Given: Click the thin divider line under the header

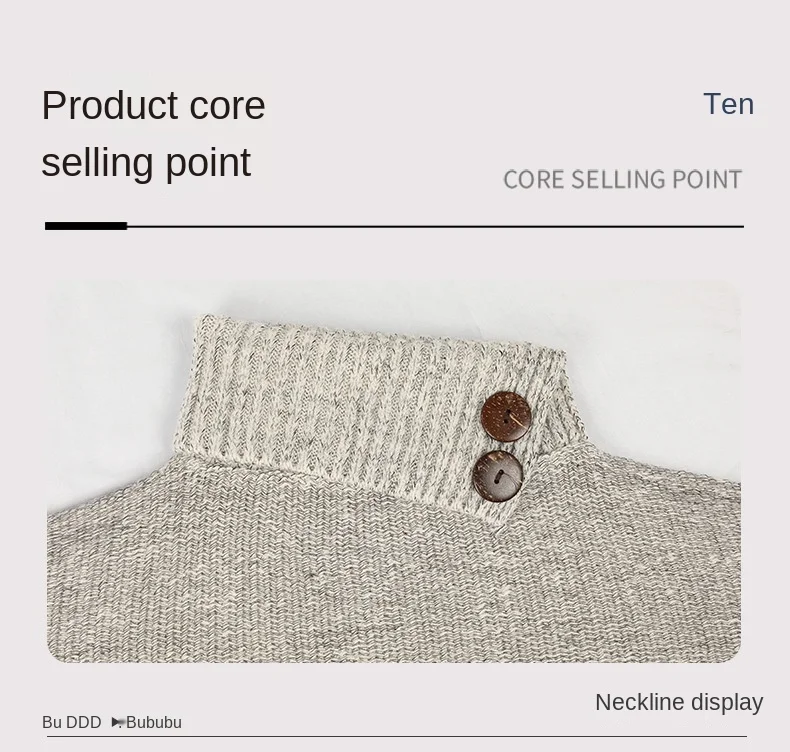Looking at the screenshot, I should 435,227.
